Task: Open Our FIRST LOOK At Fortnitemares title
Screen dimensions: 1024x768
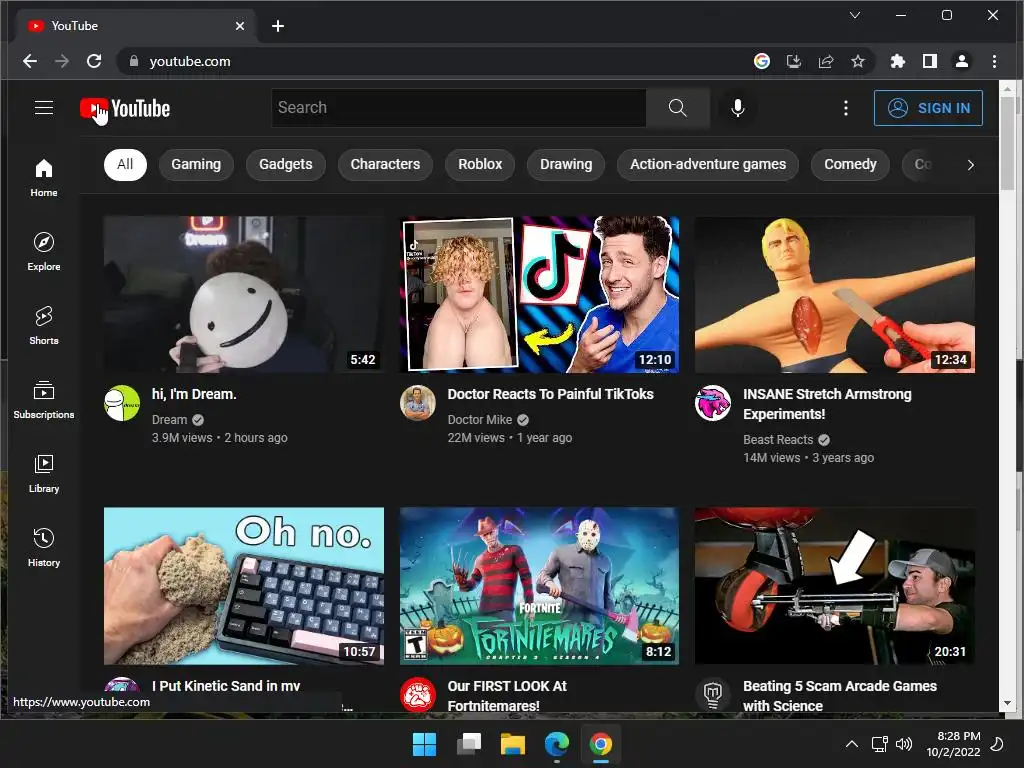Action: click(x=507, y=696)
